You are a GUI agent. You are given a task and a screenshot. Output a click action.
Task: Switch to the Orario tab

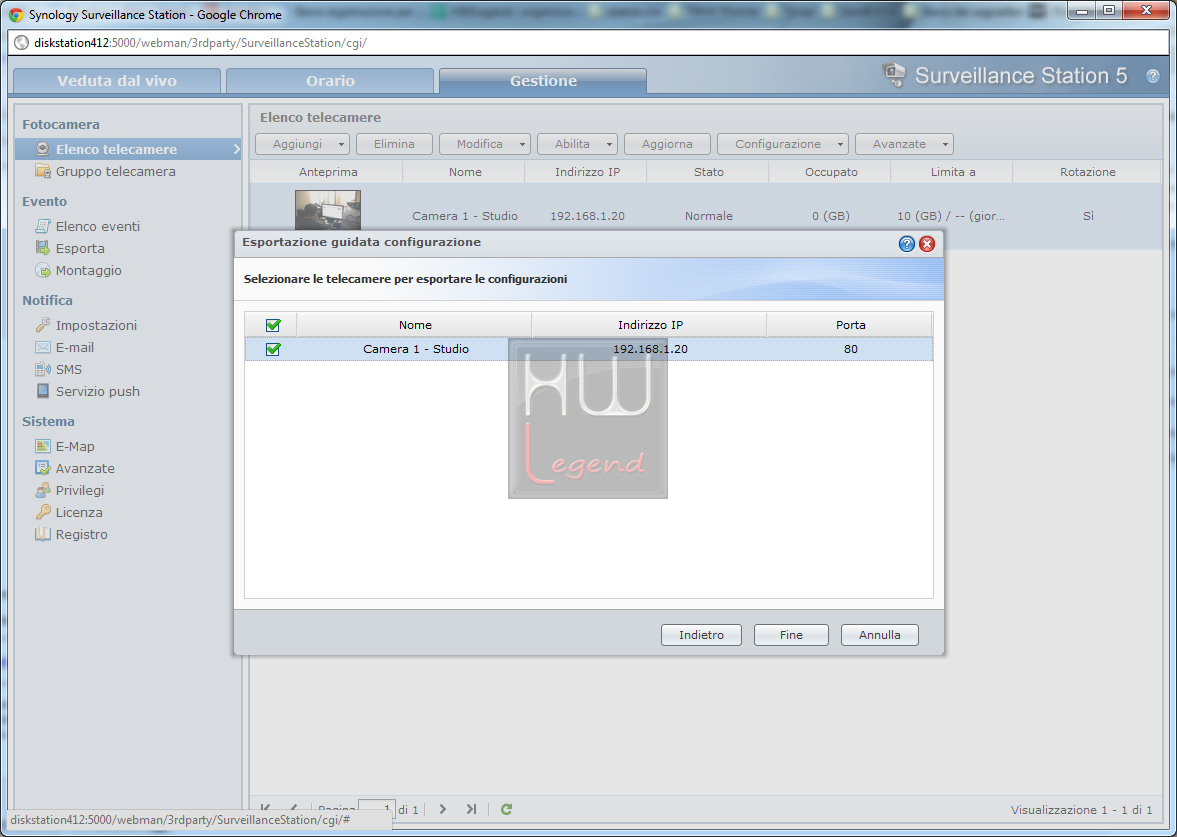click(x=330, y=81)
